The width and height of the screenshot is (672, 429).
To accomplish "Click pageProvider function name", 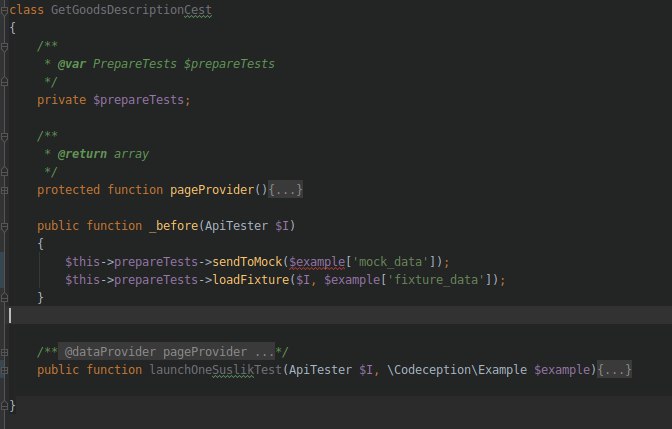I will 212,190.
